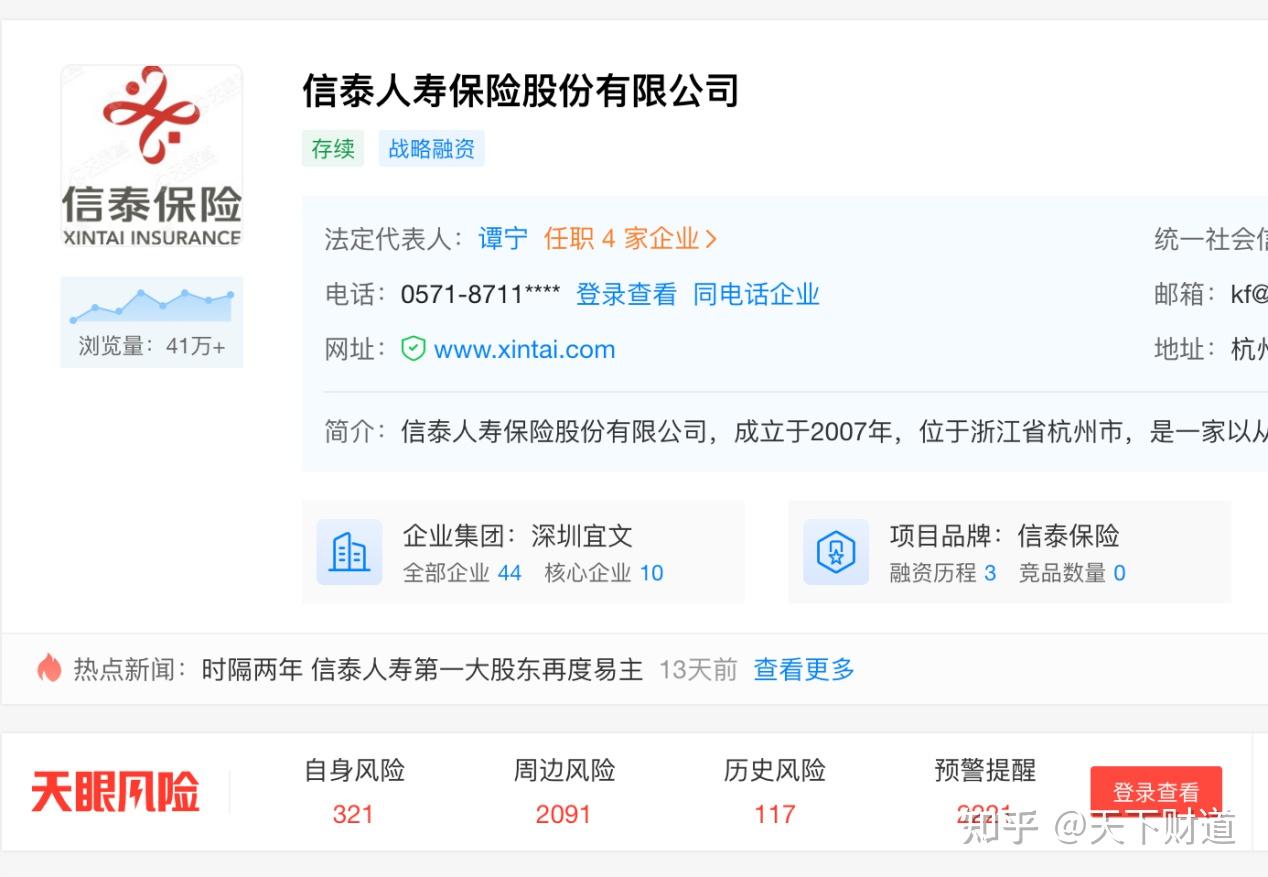Click the blue 战略融资 funding tag

click(x=431, y=148)
